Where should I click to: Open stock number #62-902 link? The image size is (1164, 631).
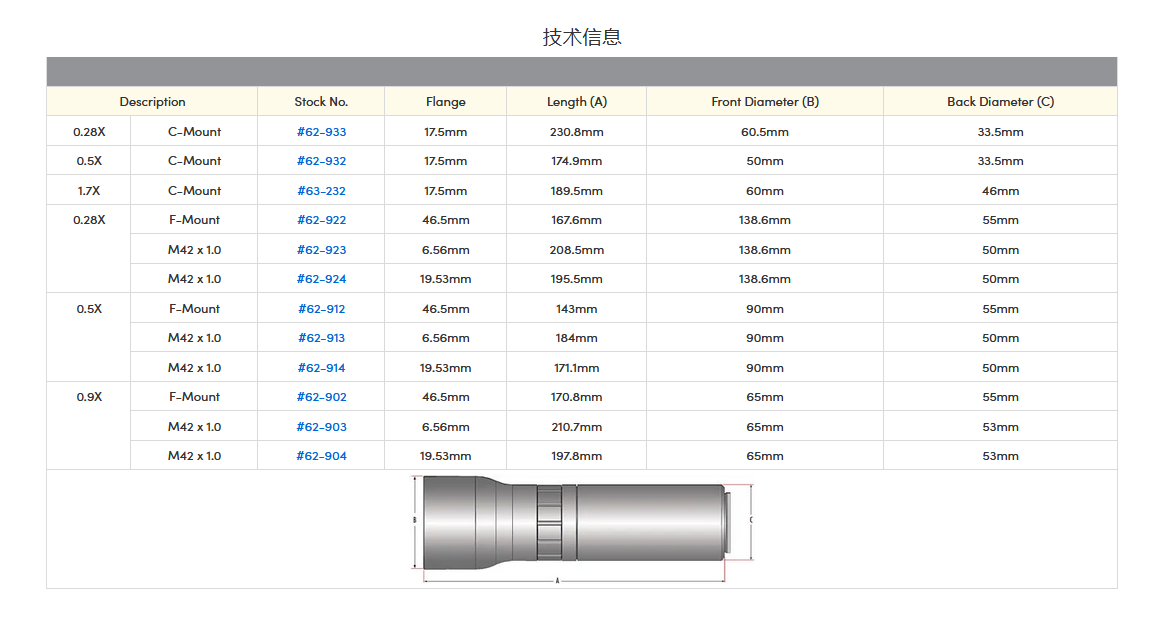click(x=321, y=397)
